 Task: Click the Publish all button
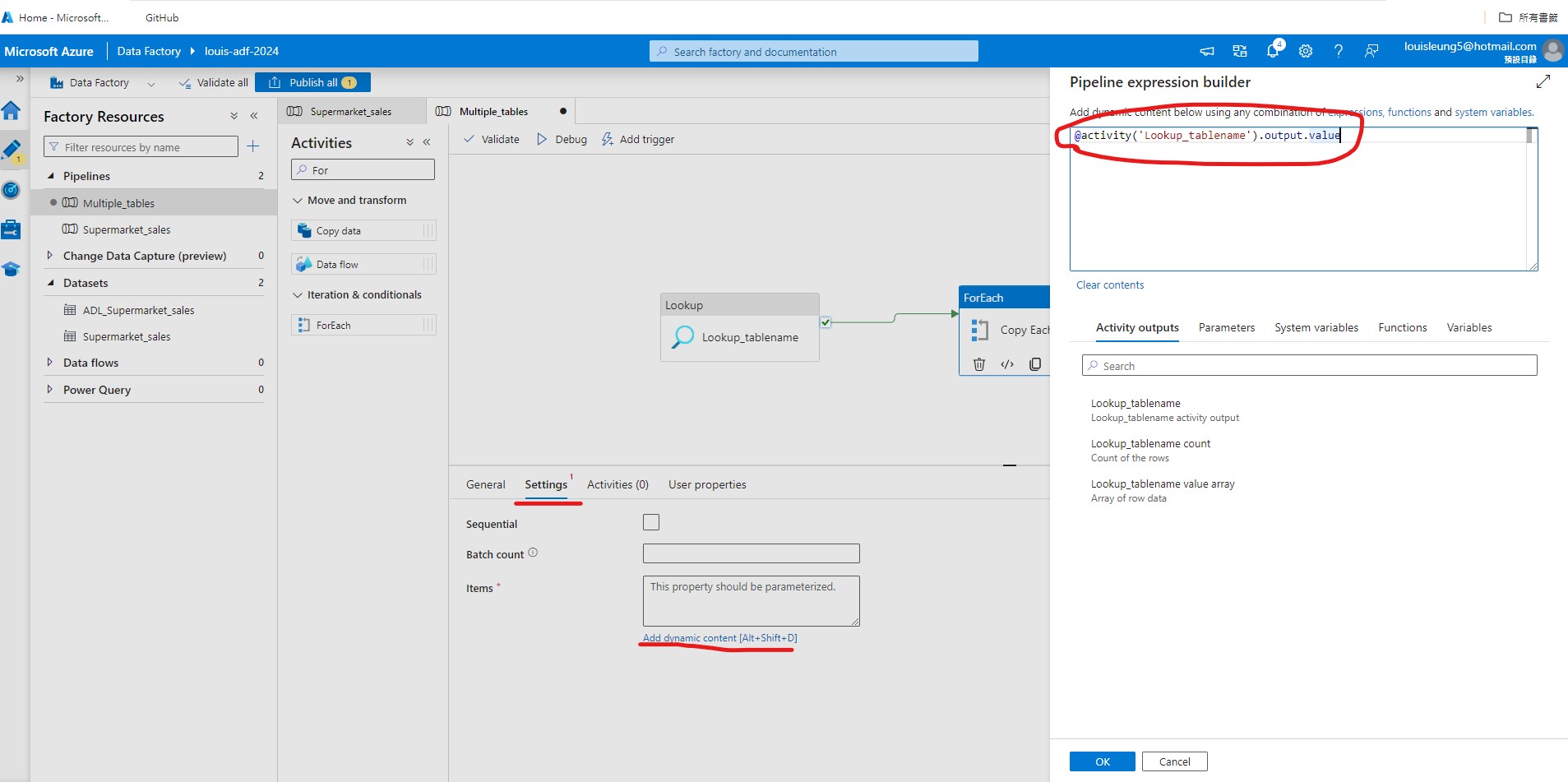[x=312, y=82]
